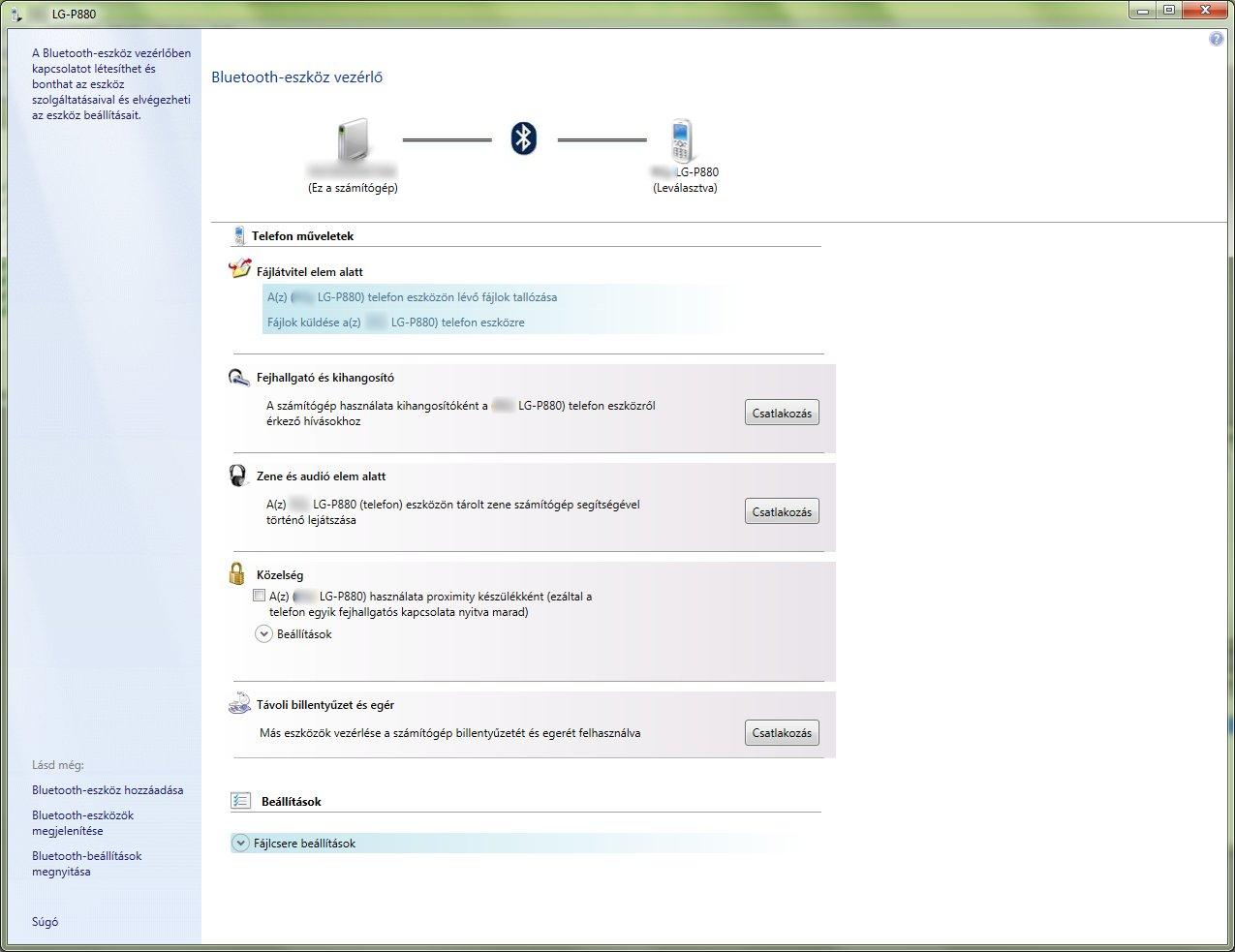Minimize the LG-P880 window

click(x=1145, y=11)
